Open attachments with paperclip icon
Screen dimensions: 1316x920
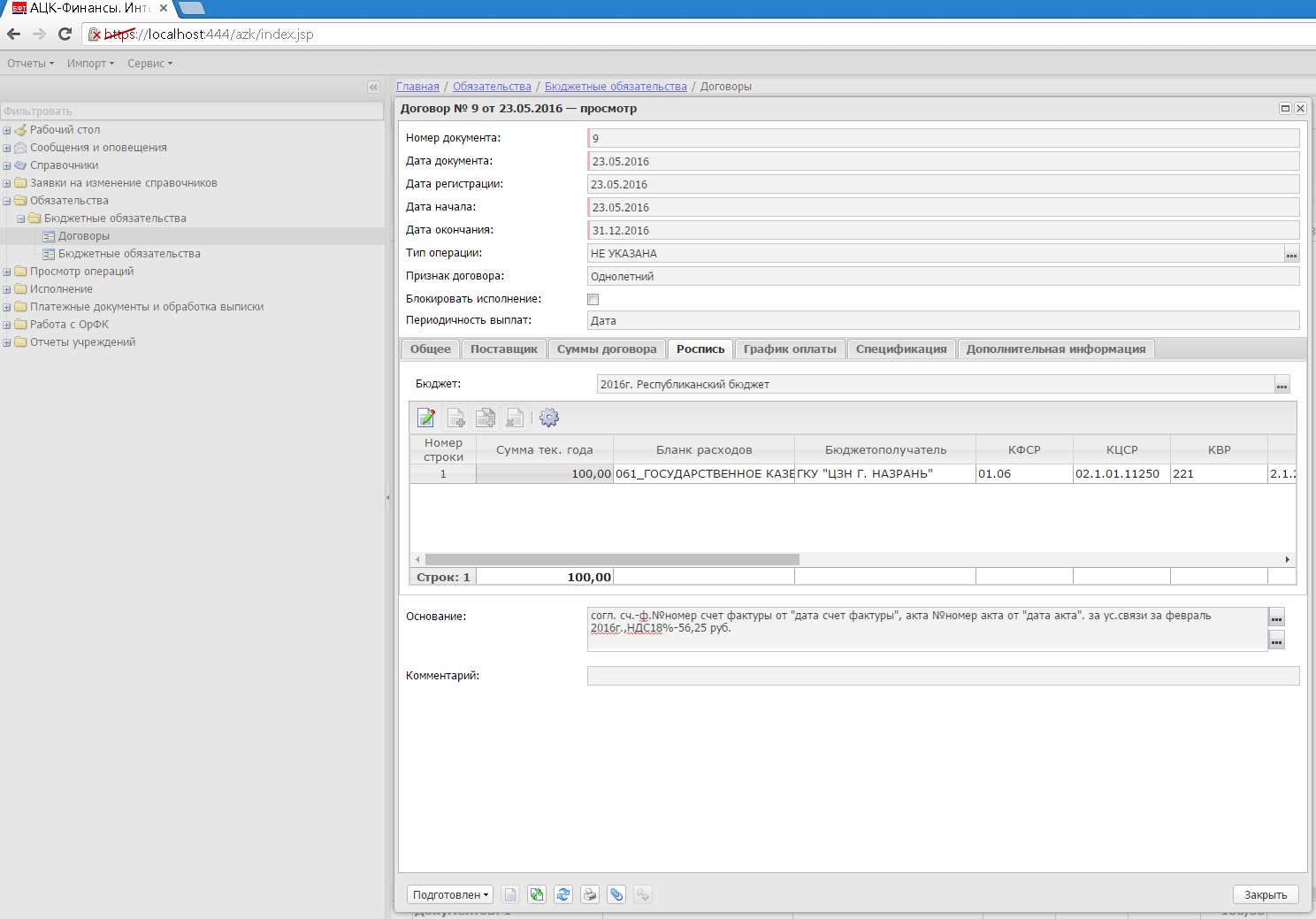pyautogui.click(x=616, y=894)
